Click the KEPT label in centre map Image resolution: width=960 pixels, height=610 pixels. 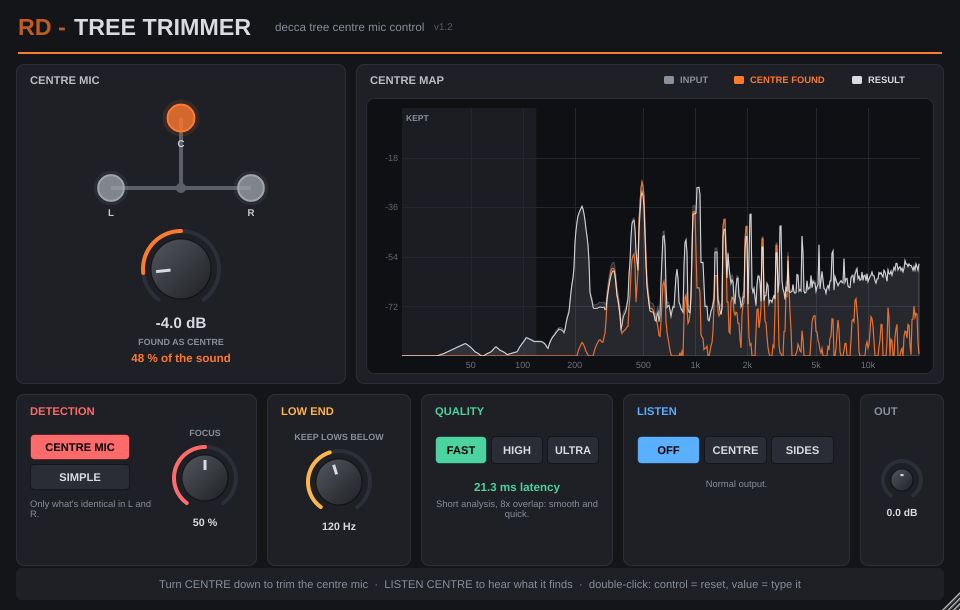417,118
